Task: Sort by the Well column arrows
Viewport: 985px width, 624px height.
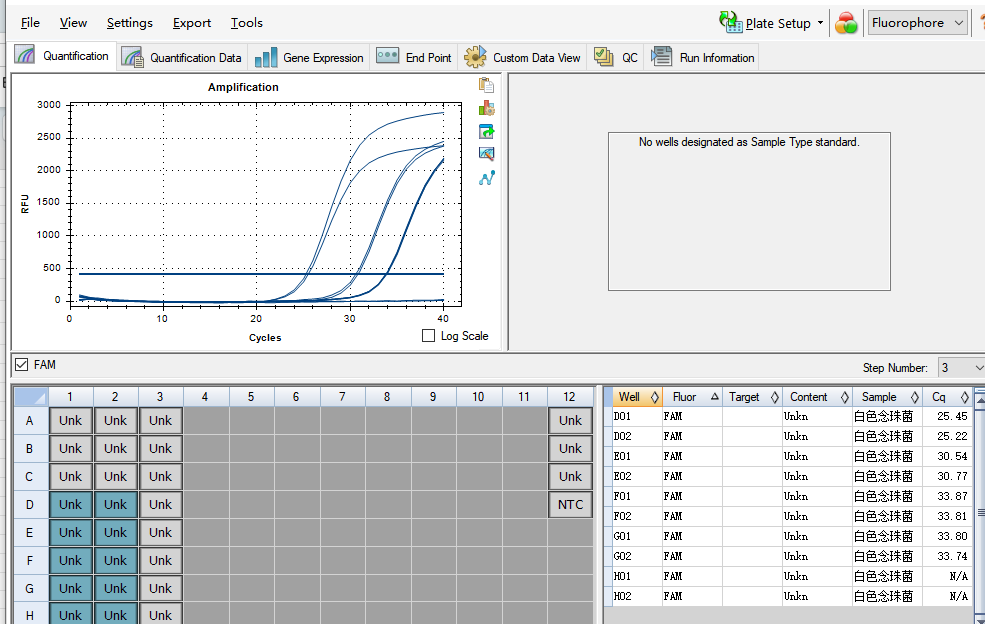Action: (655, 397)
